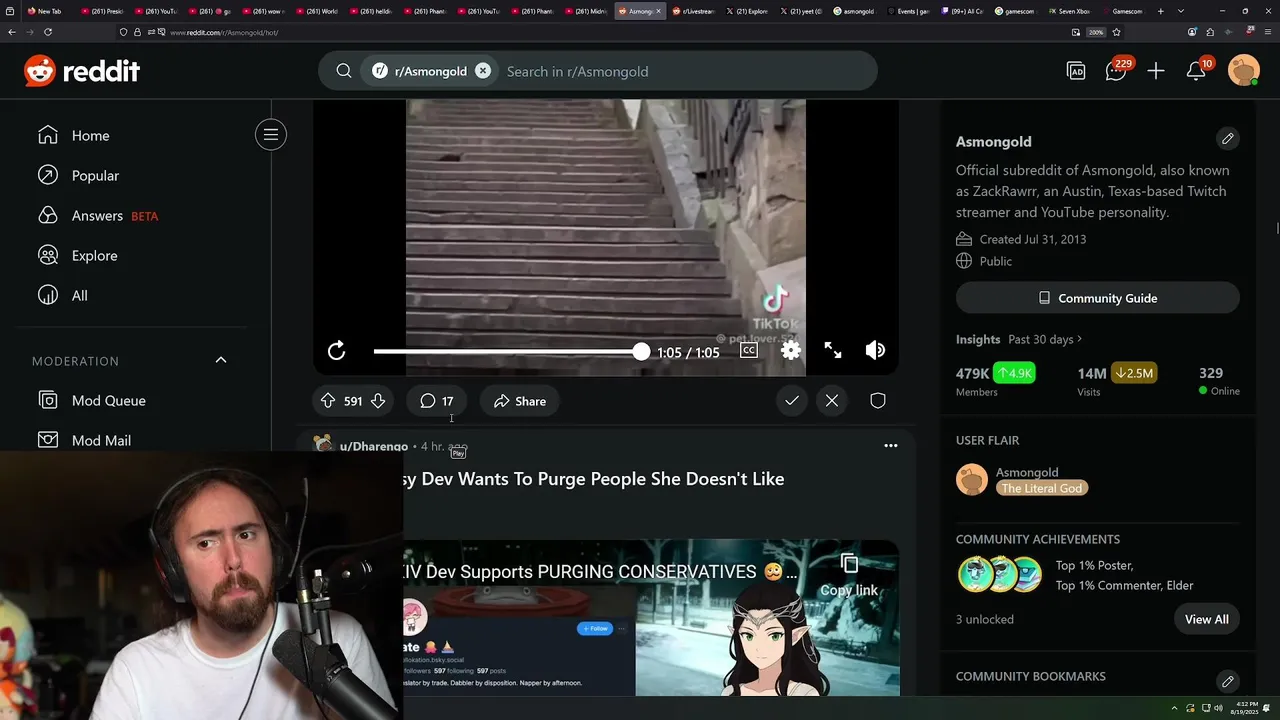
Task: Click the video progress slider handle
Action: tap(641, 351)
